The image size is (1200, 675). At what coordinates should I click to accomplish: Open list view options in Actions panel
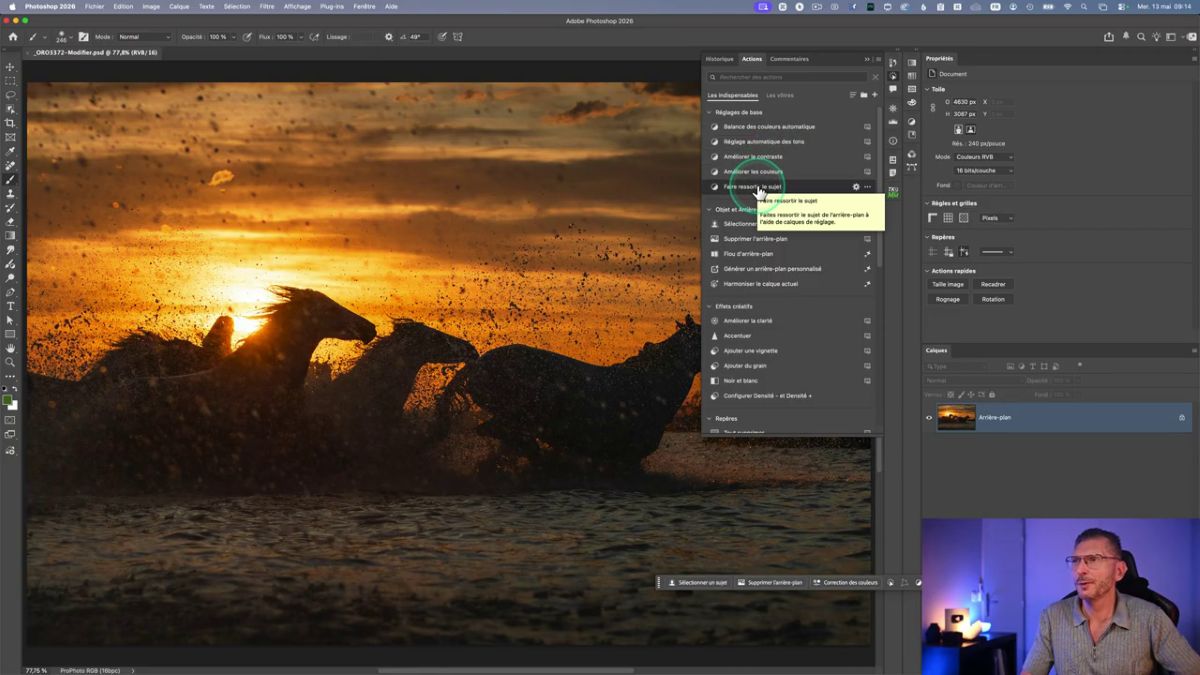tap(853, 95)
